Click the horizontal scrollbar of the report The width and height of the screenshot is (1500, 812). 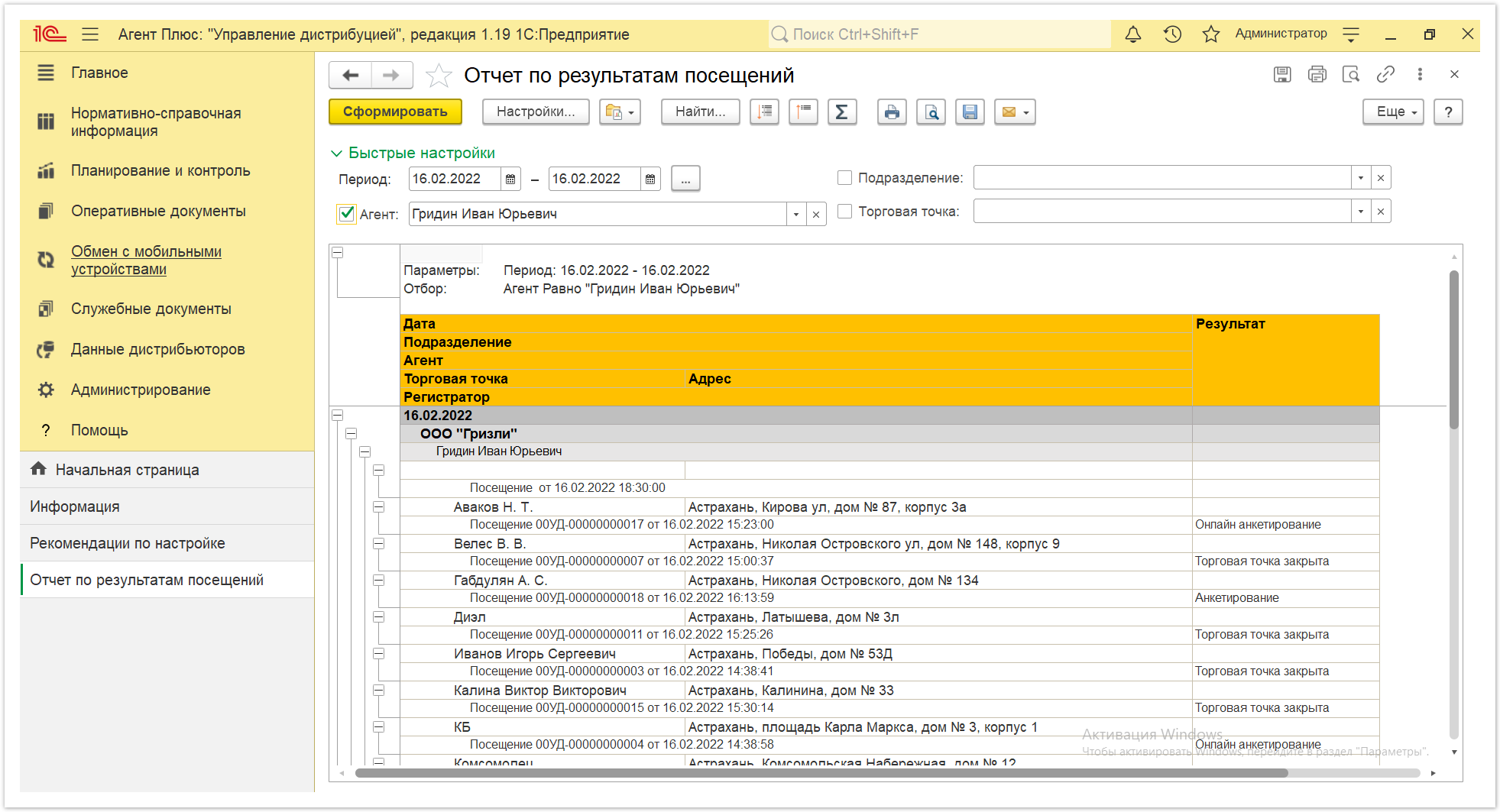click(821, 773)
